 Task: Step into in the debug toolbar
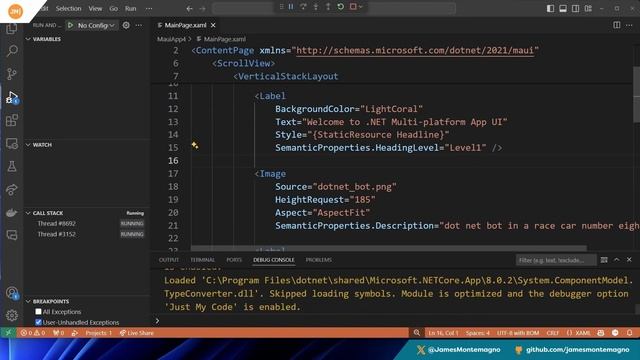(316, 7)
